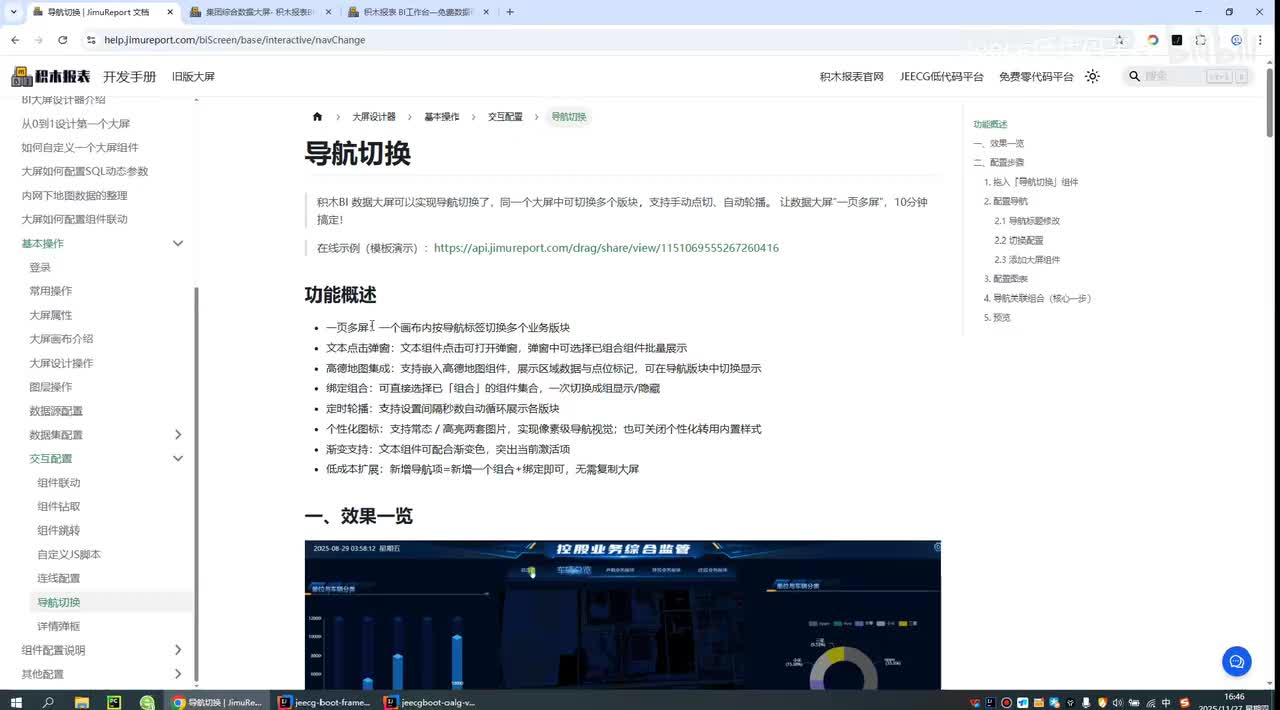Image resolution: width=1280 pixels, height=710 pixels.
Task: Open the 免费零代码平台 navbar link
Action: tap(1036, 76)
